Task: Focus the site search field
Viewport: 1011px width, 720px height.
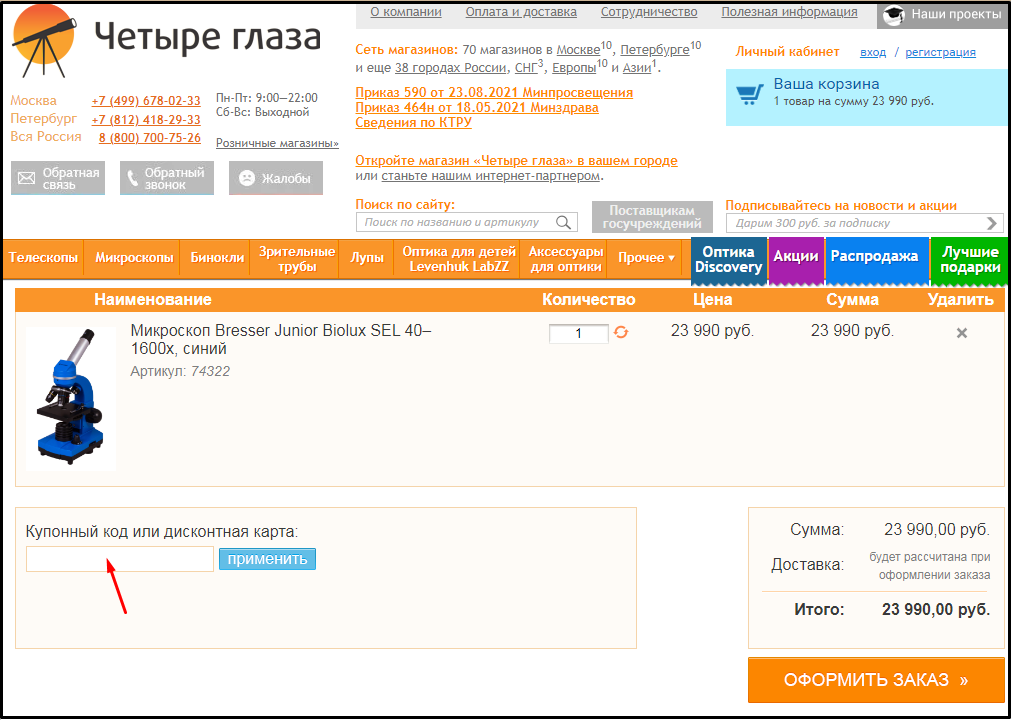Action: click(467, 222)
